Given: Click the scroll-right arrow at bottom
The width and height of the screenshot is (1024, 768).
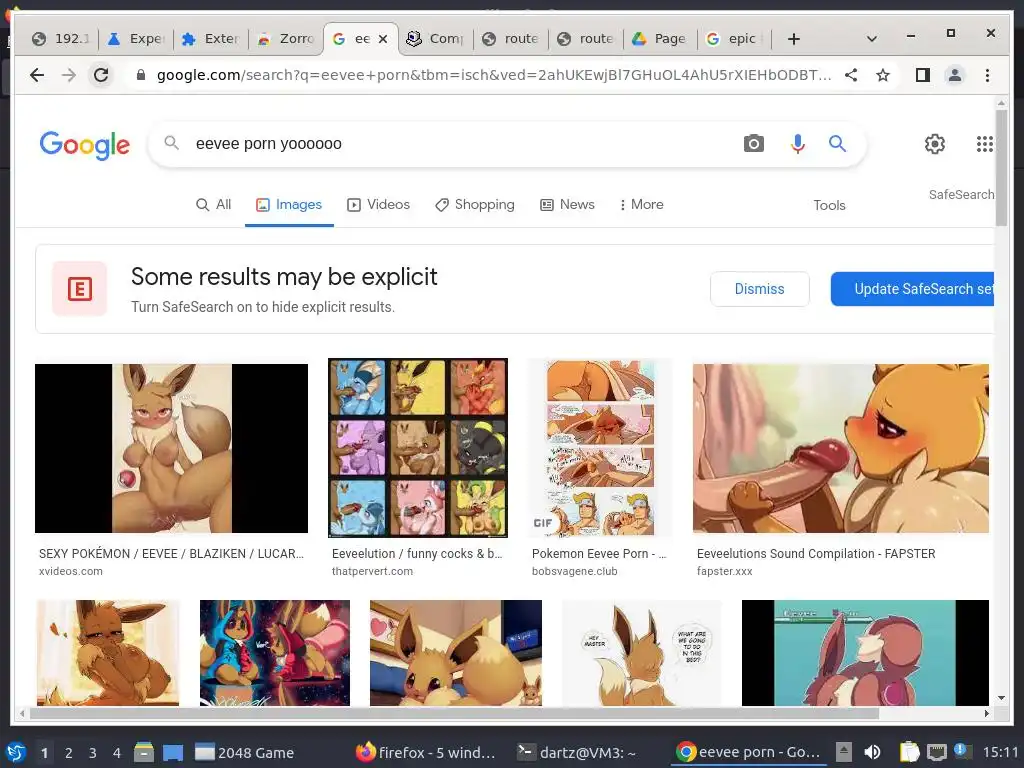Looking at the screenshot, I should click(987, 713).
